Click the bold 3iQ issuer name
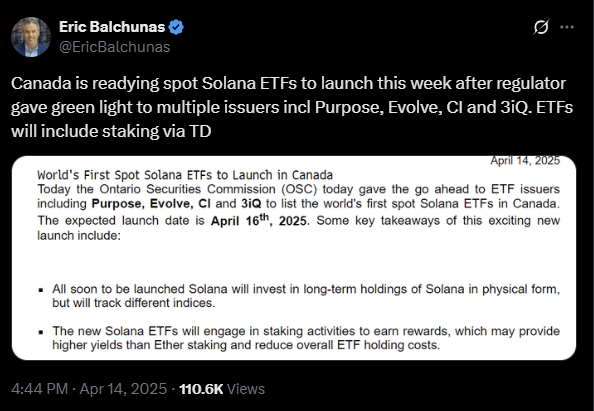Screen dimensions: 594x411 click(251, 204)
